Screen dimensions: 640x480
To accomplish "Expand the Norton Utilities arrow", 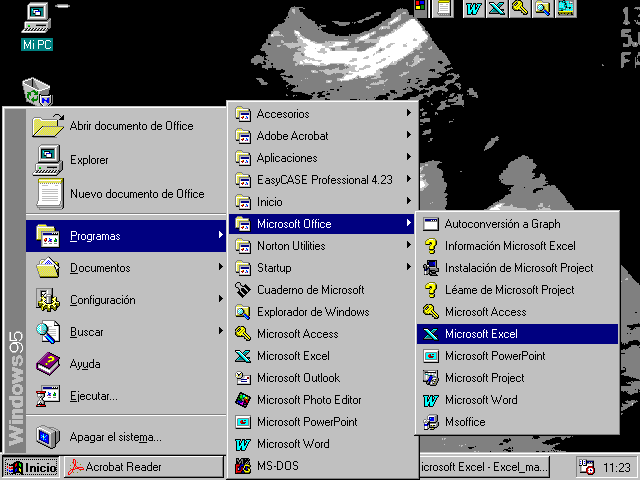I will 409,245.
